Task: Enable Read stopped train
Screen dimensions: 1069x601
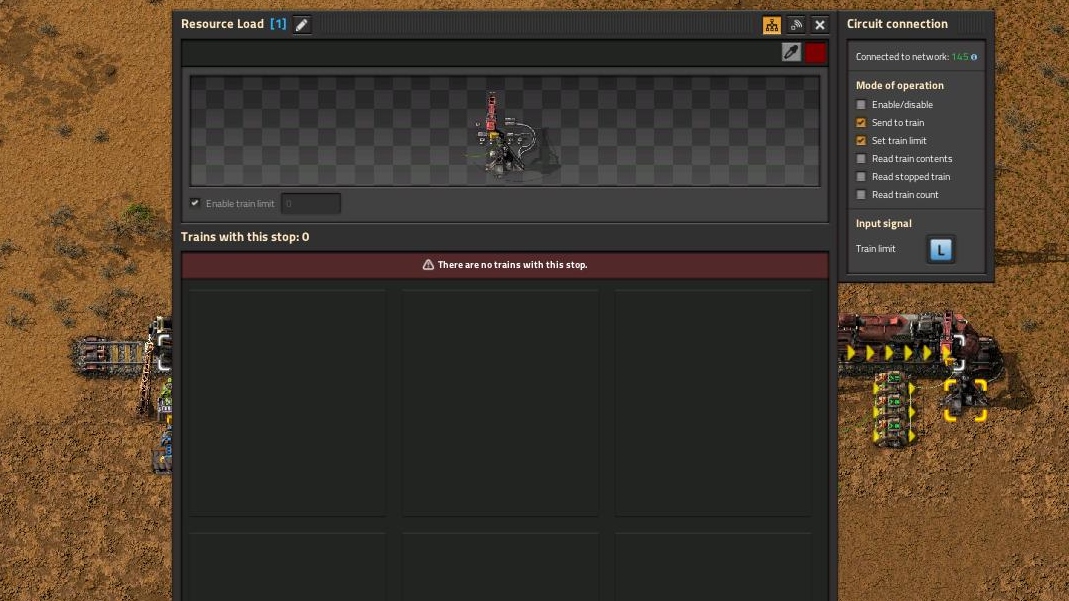Action: 861,176
